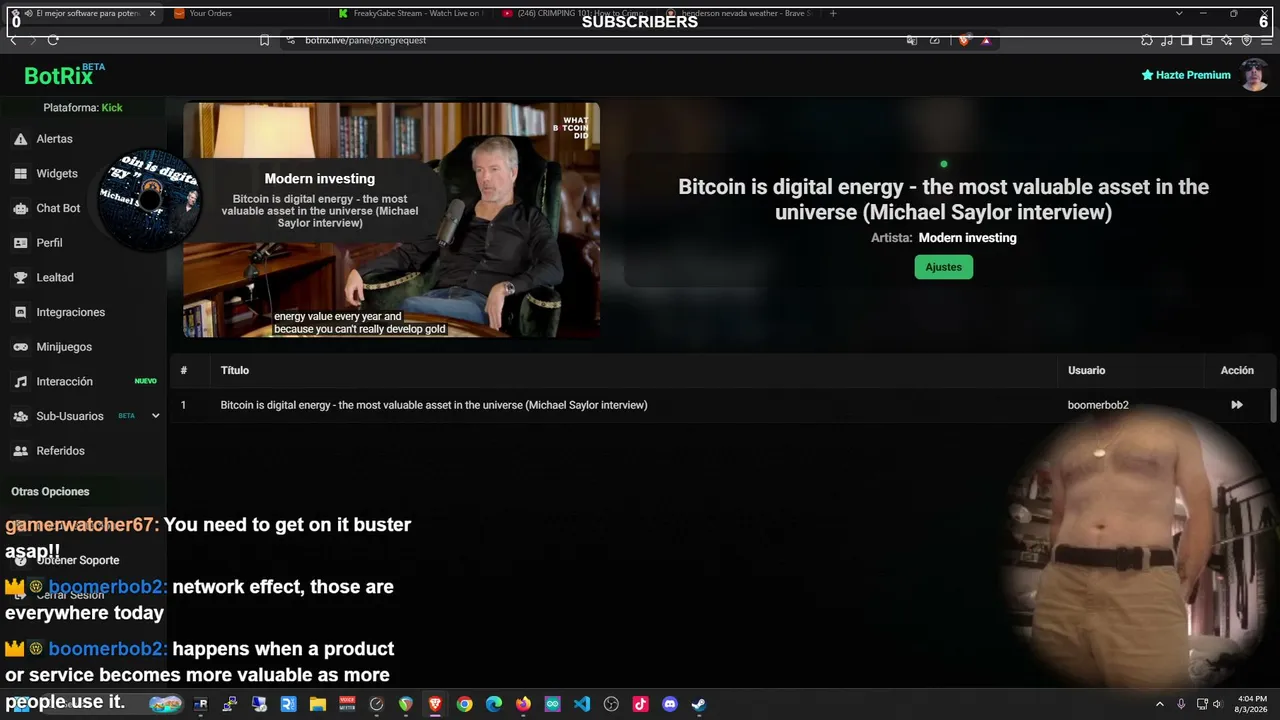This screenshot has width=1280, height=720.
Task: Click the Modern investing artist name
Action: pyautogui.click(x=967, y=238)
